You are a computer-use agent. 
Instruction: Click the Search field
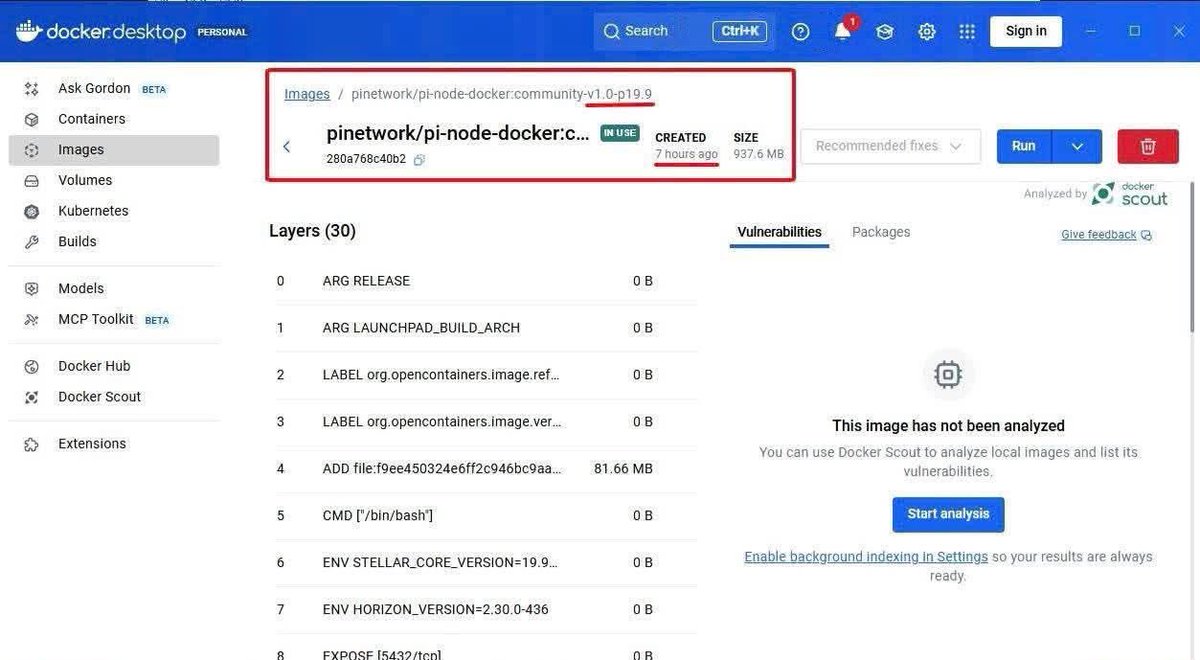[686, 31]
